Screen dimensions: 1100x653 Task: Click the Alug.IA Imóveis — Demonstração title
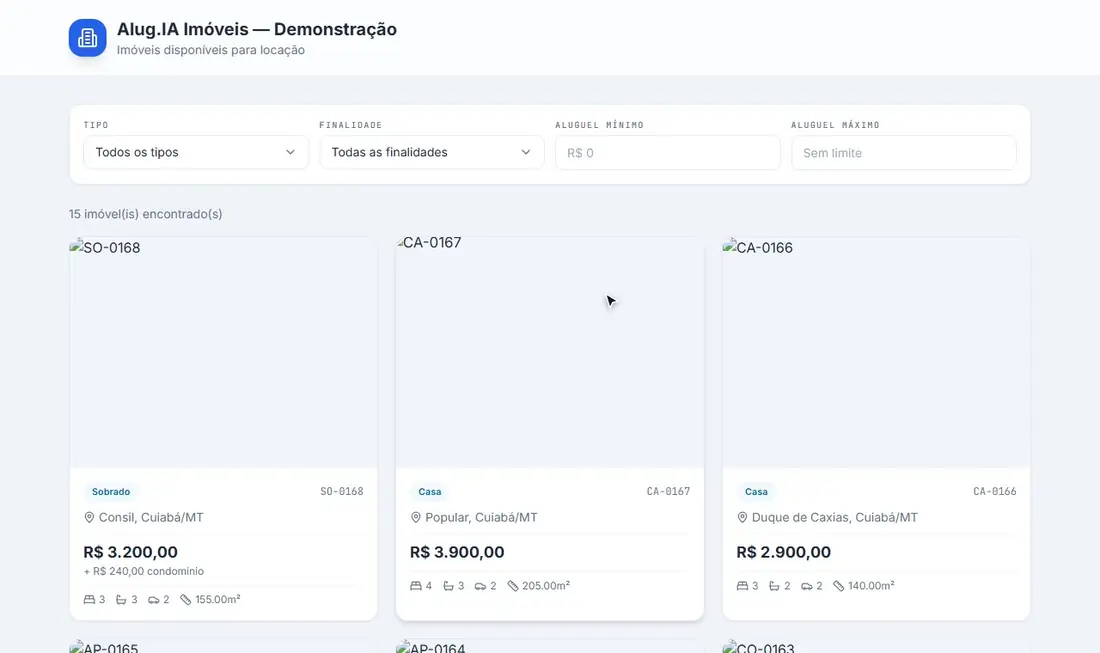point(257,29)
